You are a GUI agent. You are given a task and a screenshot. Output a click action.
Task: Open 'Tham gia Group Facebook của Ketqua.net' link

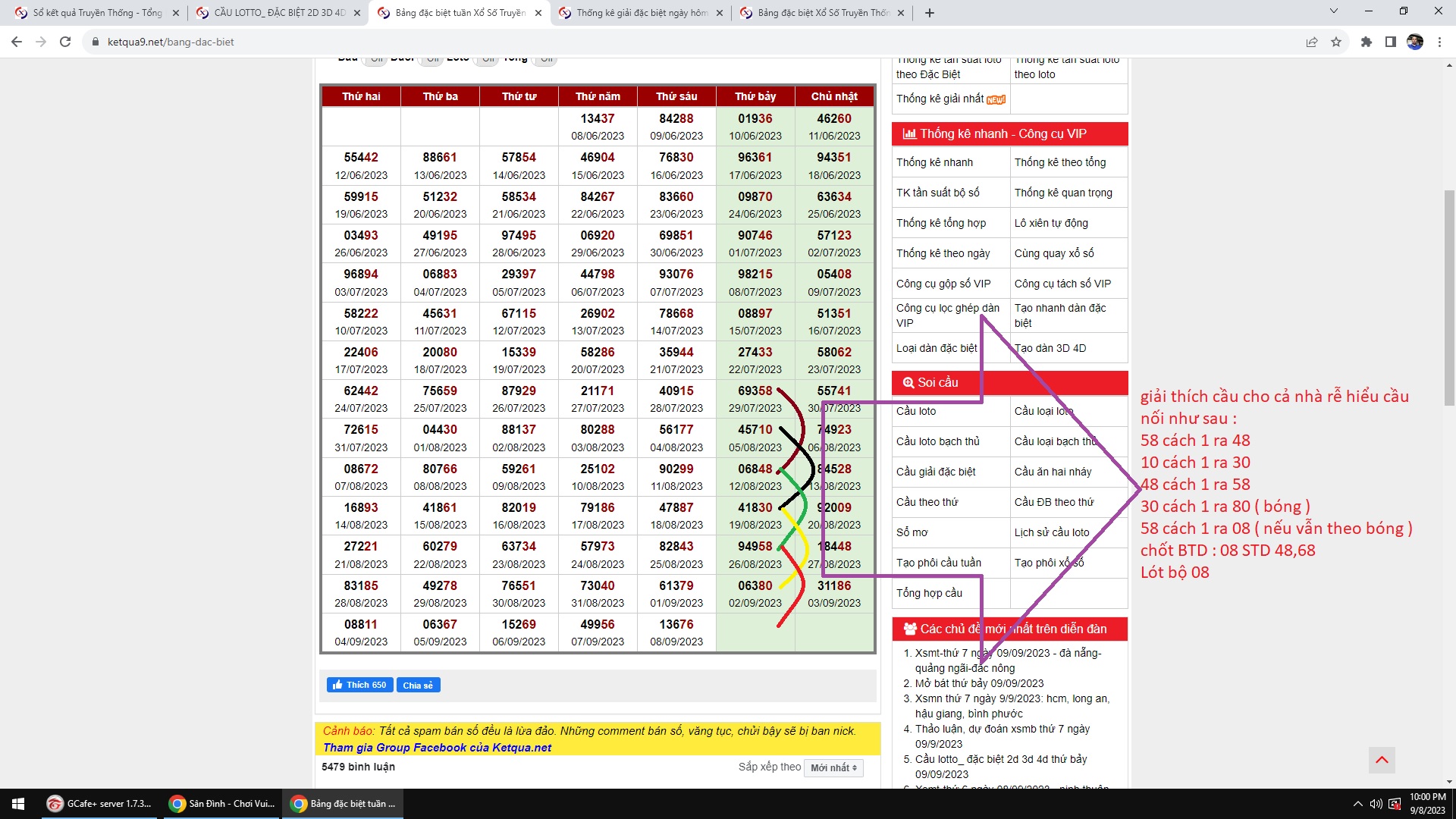pyautogui.click(x=437, y=748)
